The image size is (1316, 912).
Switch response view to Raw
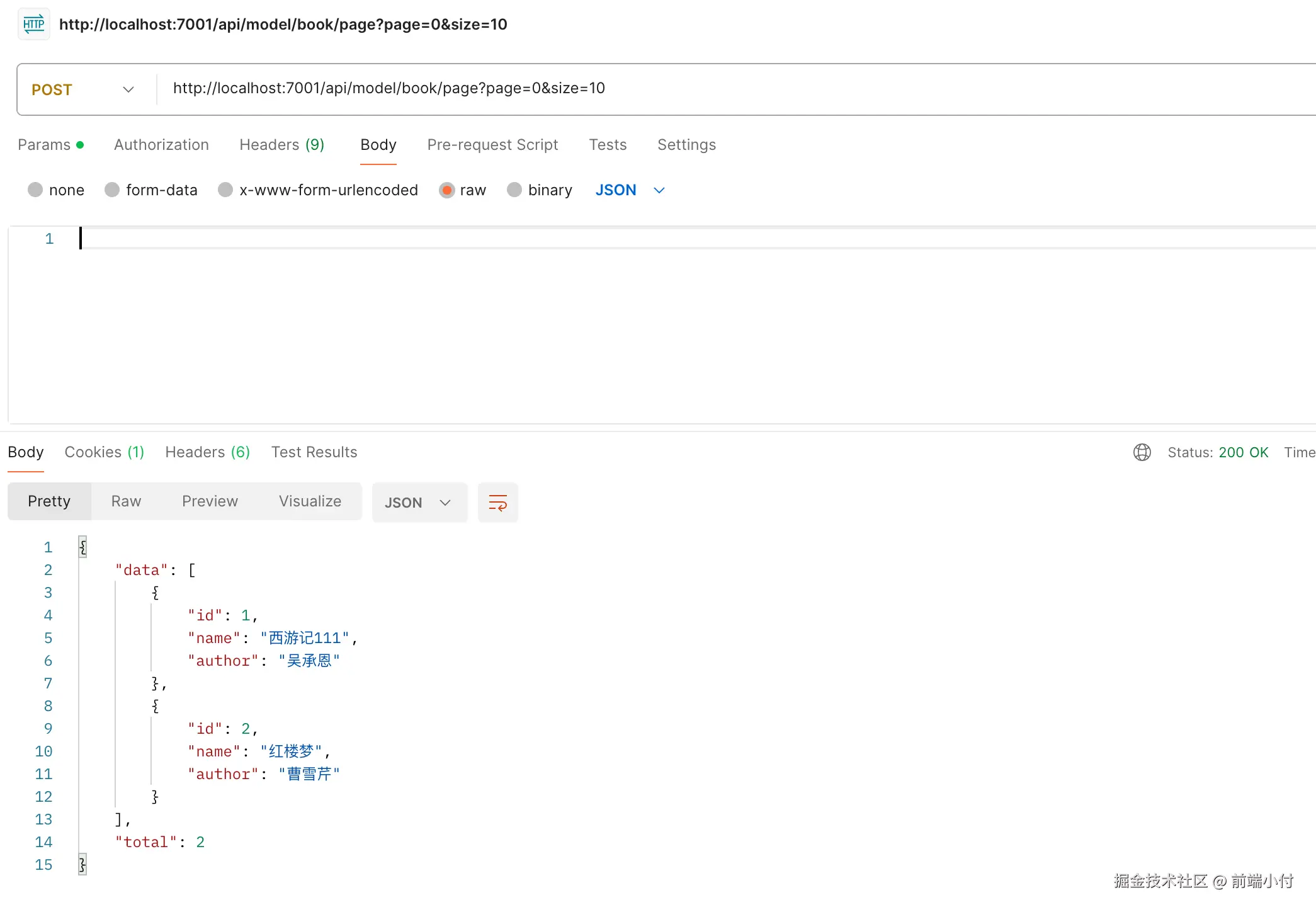126,501
